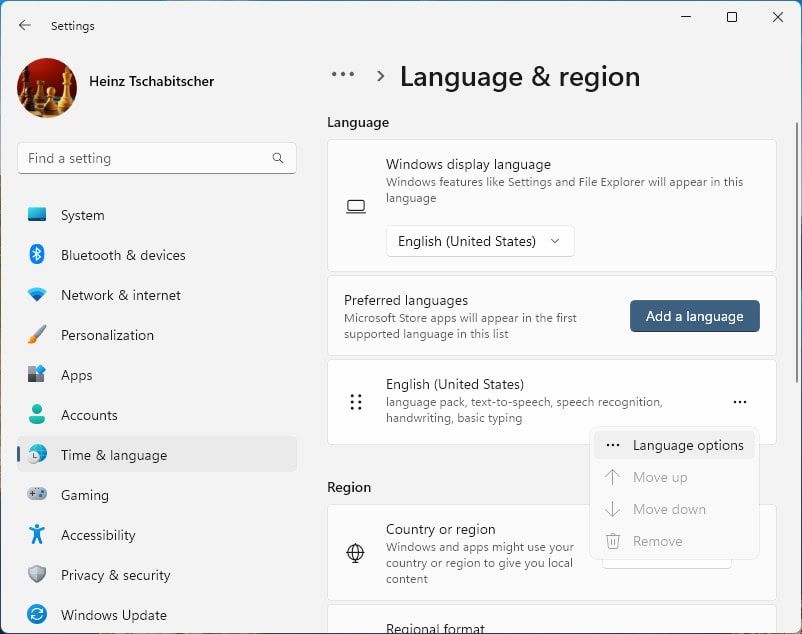Open the Apps icon in sidebar
This screenshot has height=634, width=802.
[x=37, y=374]
